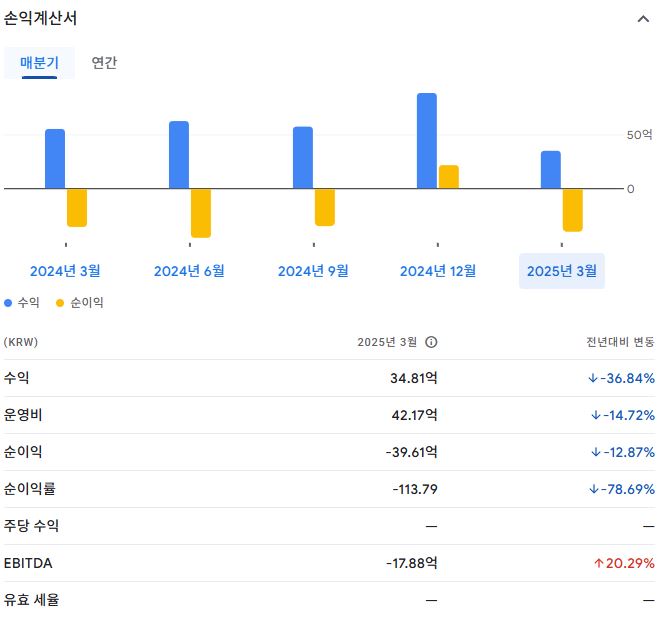Click the blue revenue bar for 2024년 9월
664x619 pixels.
pos(303,158)
